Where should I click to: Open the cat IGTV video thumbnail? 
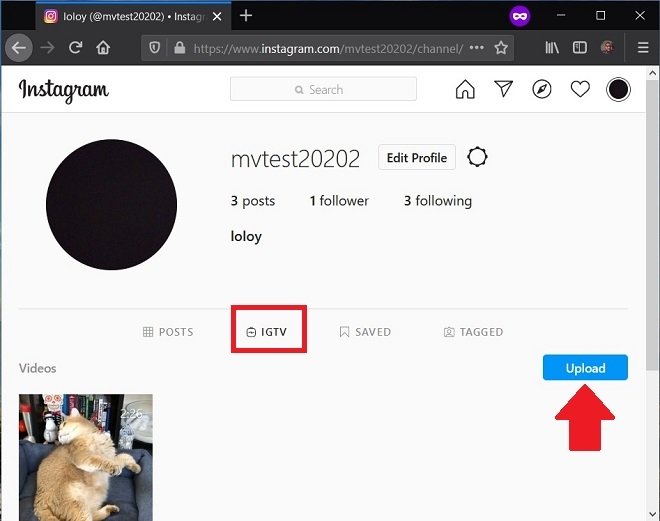pyautogui.click(x=86, y=457)
